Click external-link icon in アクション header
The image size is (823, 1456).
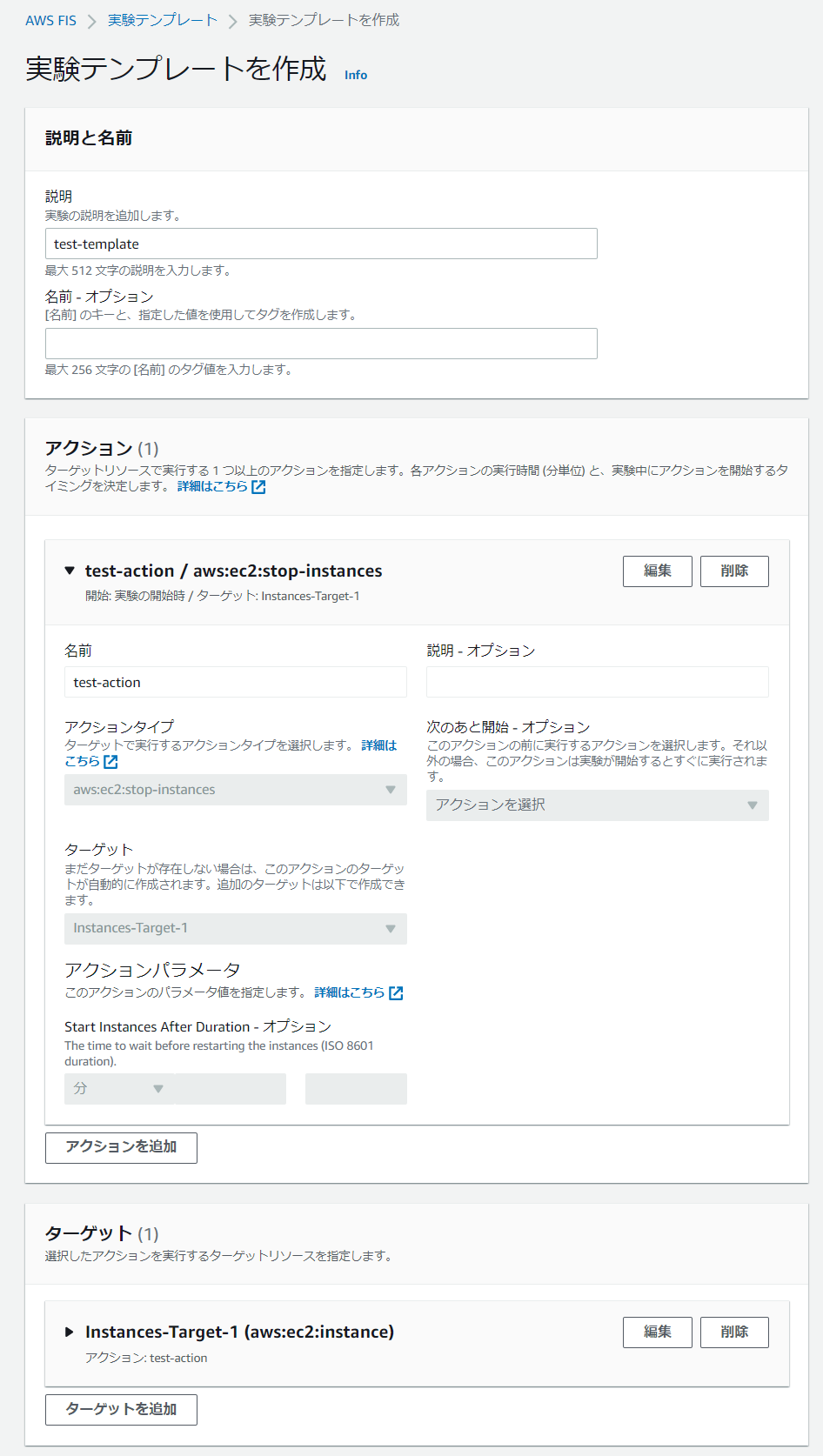[258, 487]
